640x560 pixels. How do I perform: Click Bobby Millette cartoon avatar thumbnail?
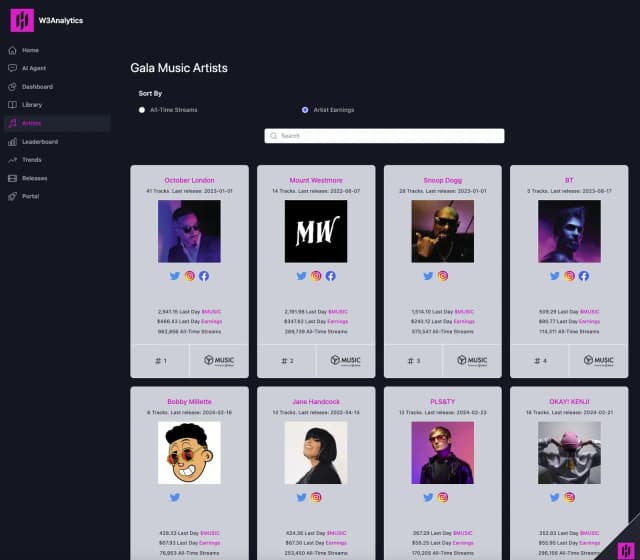click(189, 453)
